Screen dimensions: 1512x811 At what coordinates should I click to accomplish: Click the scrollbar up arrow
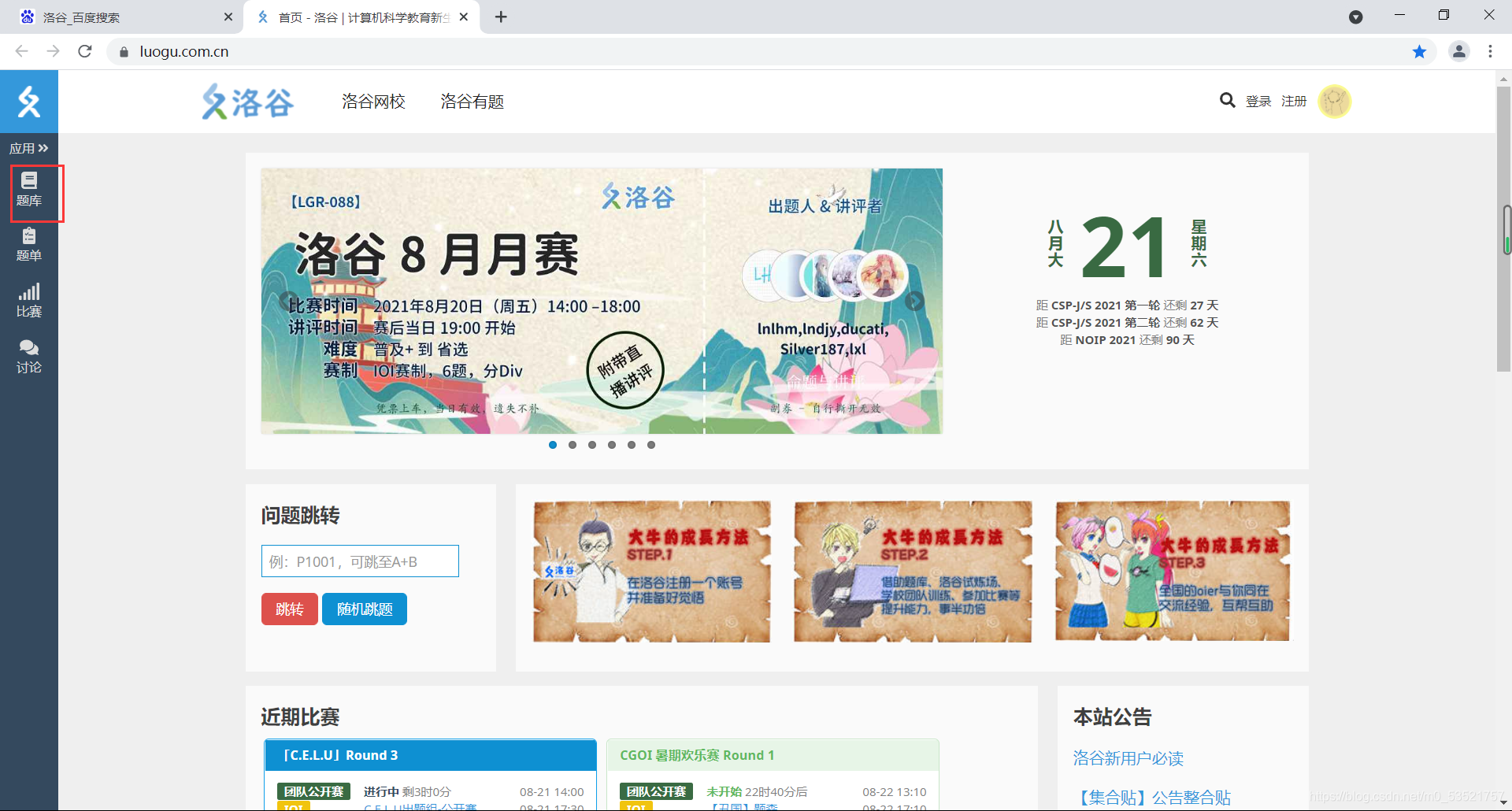point(1504,79)
